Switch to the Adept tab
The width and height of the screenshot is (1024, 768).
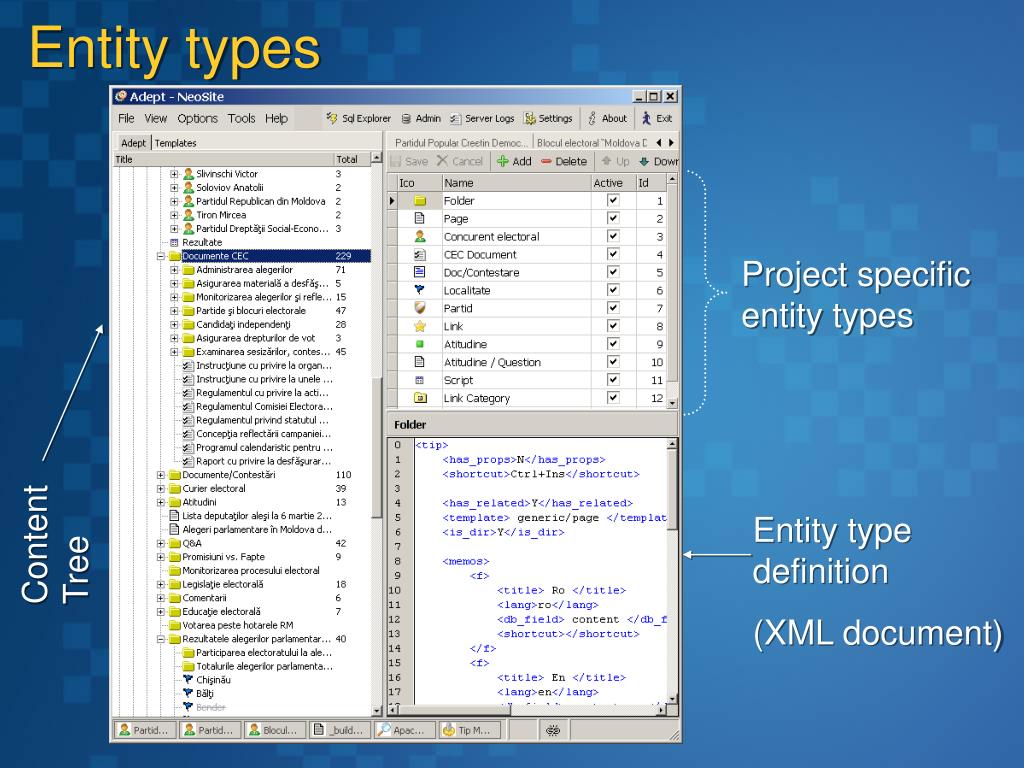point(133,143)
